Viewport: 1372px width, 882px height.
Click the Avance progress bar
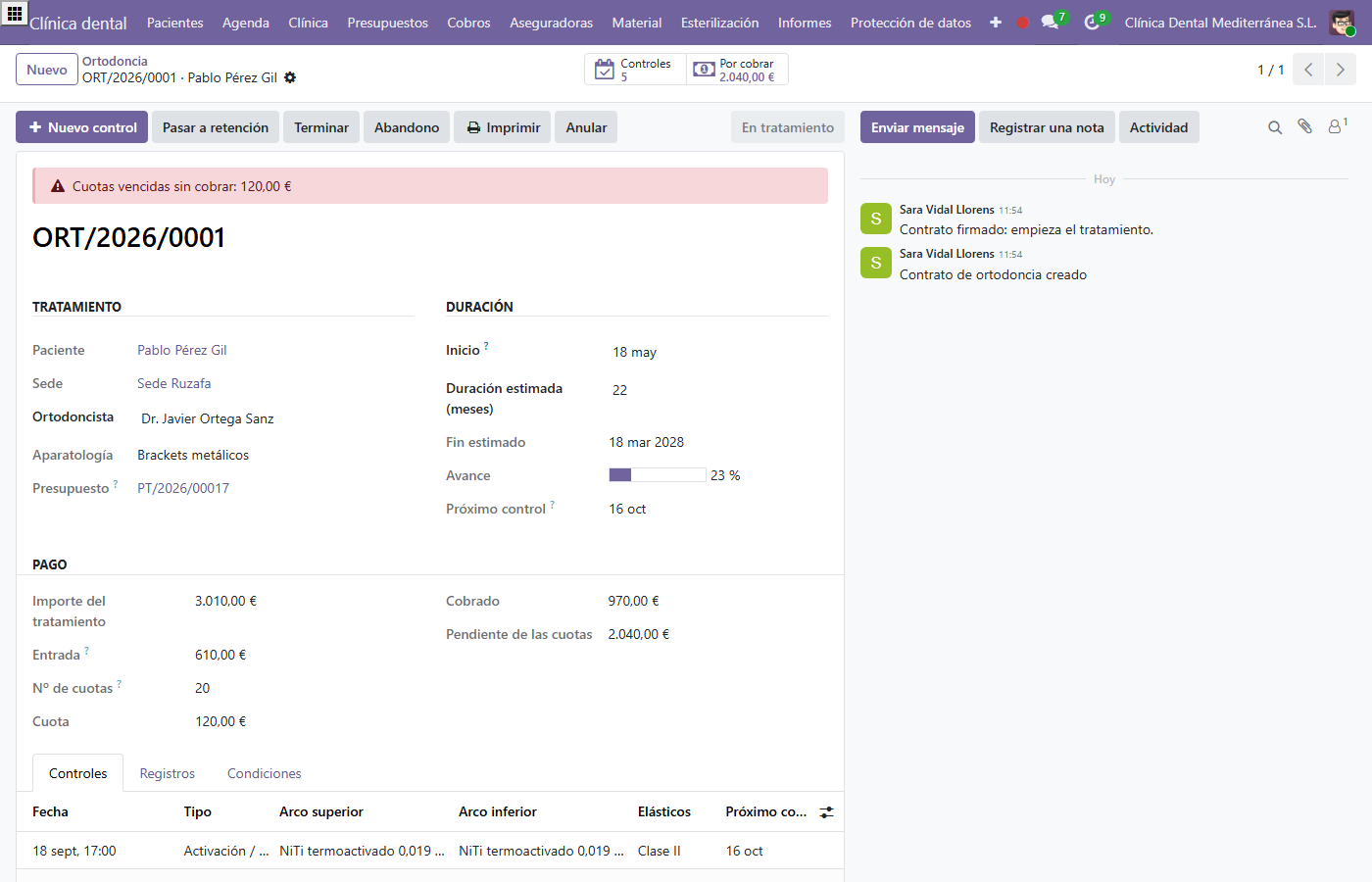[658, 475]
